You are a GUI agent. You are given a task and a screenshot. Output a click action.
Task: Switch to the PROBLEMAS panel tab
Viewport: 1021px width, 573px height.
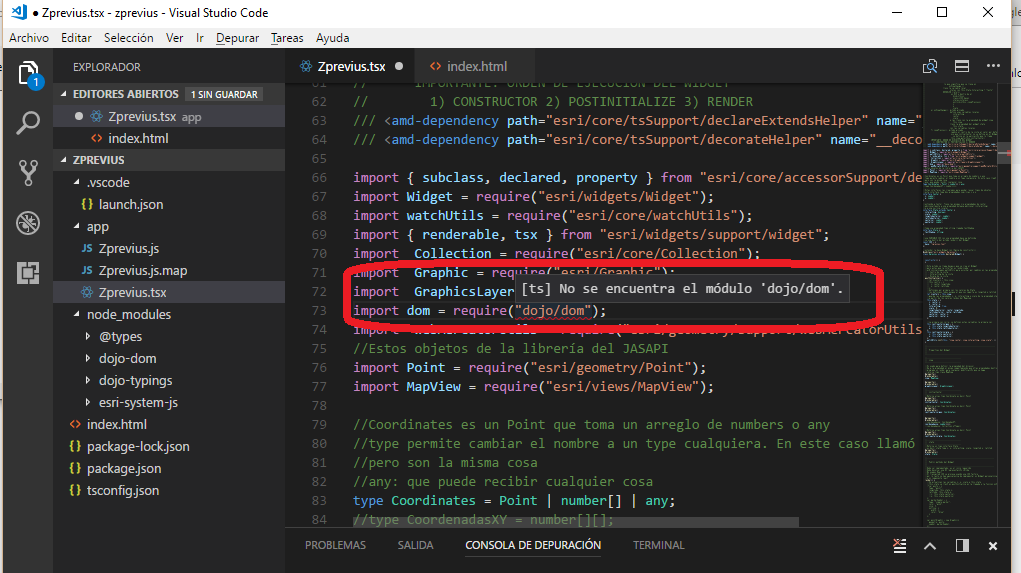pos(335,546)
